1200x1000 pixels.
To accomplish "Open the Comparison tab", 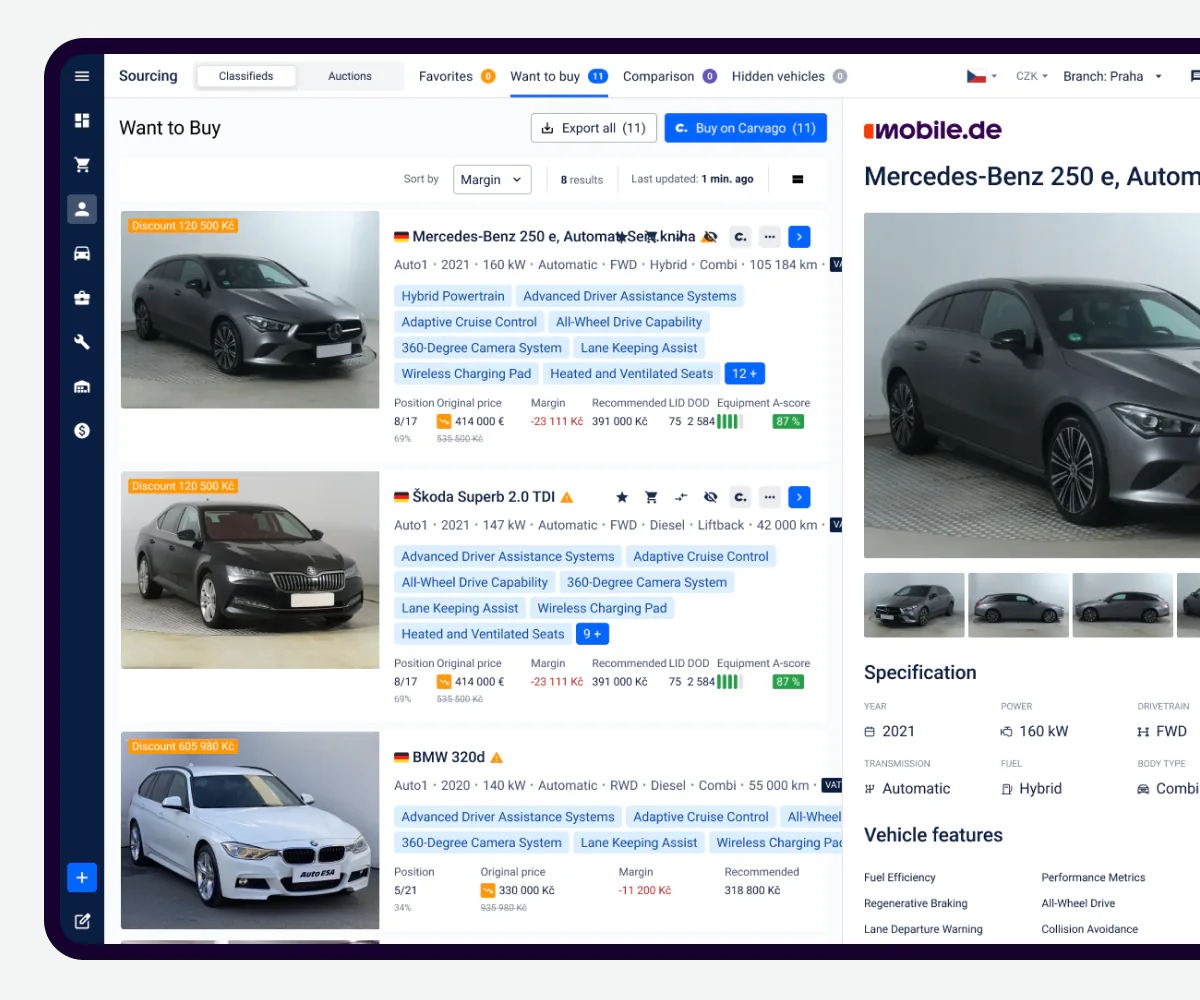I will coord(670,76).
